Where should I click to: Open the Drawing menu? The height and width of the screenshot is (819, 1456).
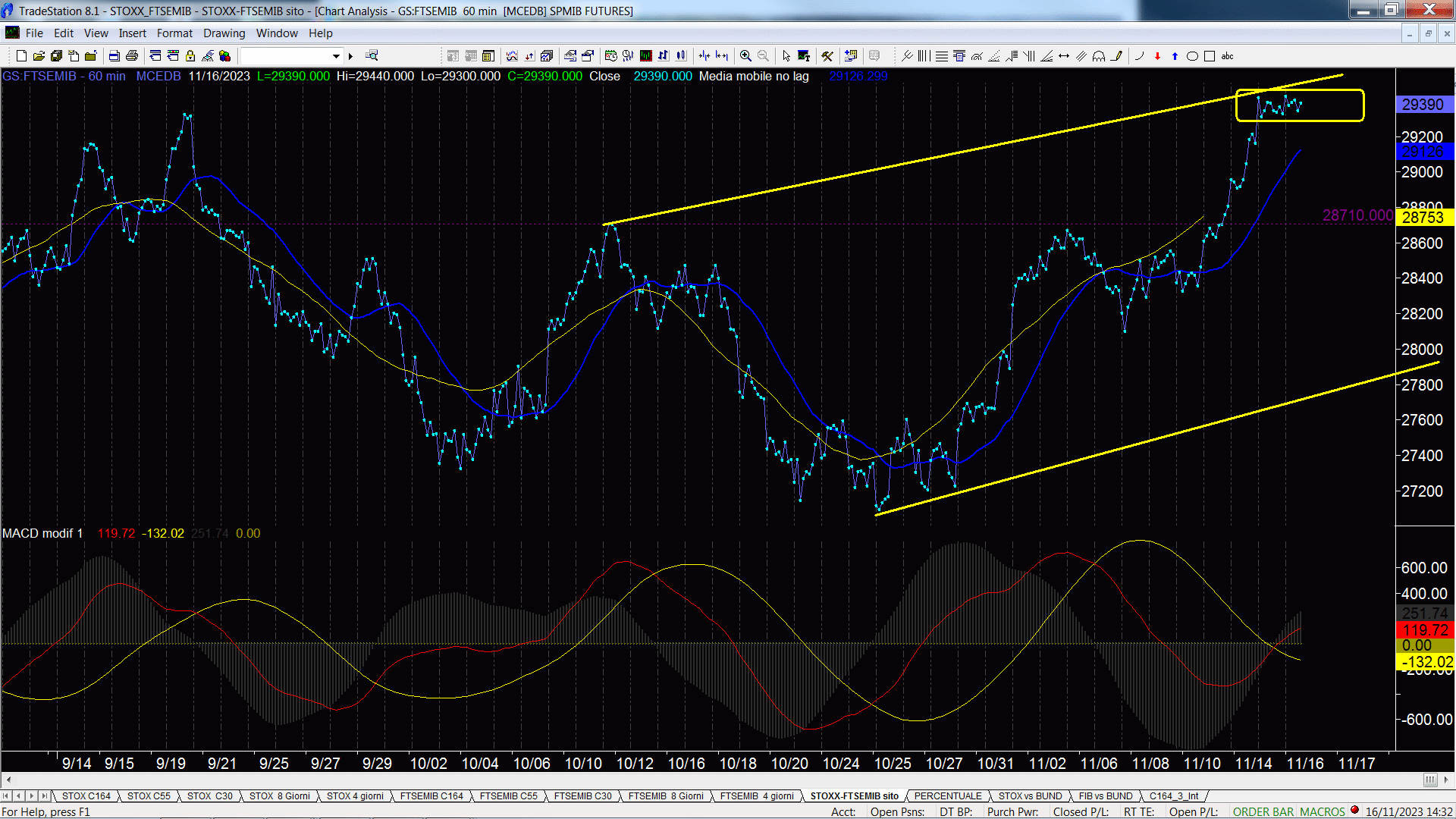[224, 33]
